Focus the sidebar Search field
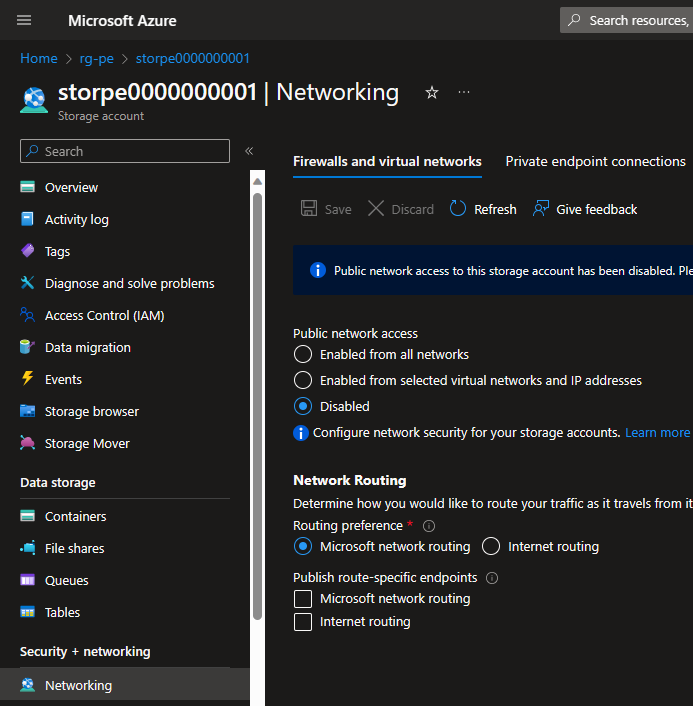Screen dimensions: 693x706 [125, 151]
